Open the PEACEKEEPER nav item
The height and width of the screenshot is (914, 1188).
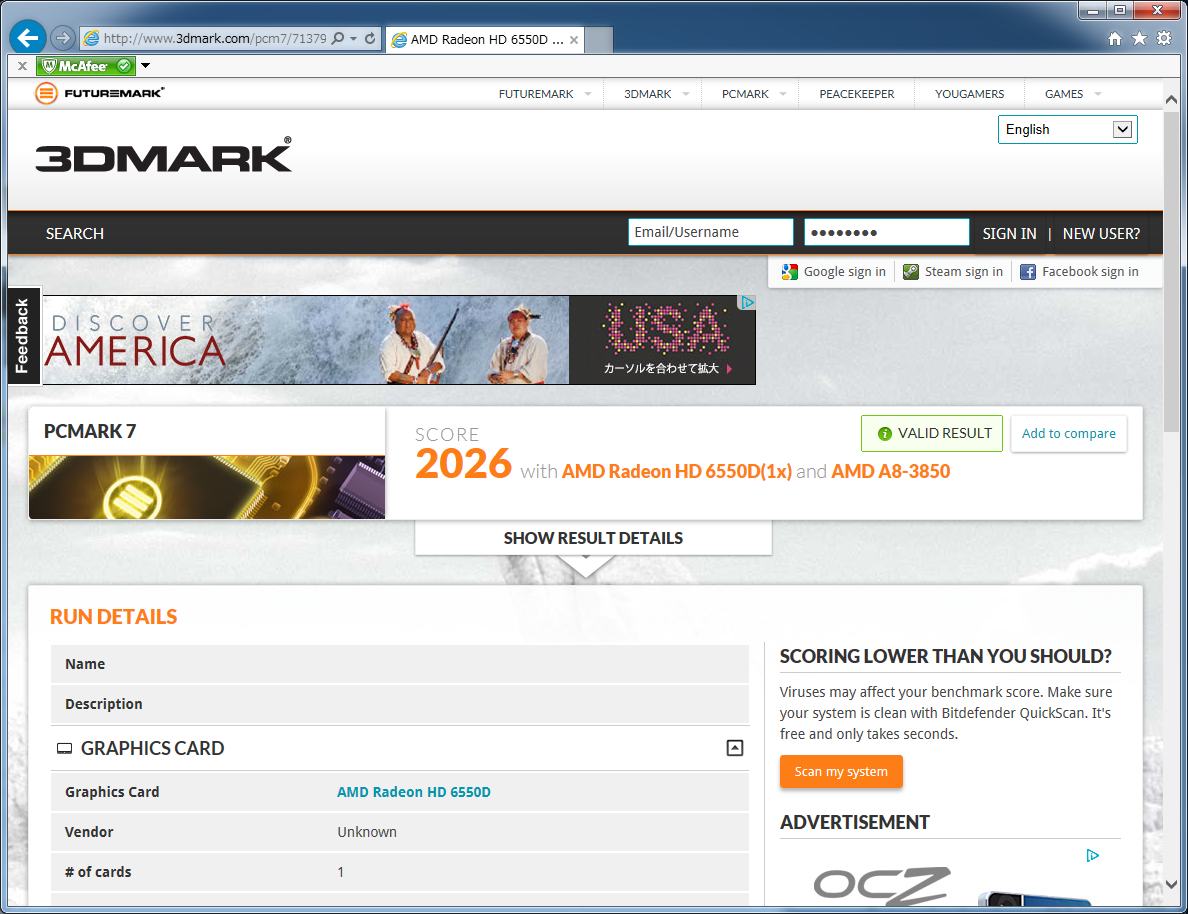click(x=857, y=94)
